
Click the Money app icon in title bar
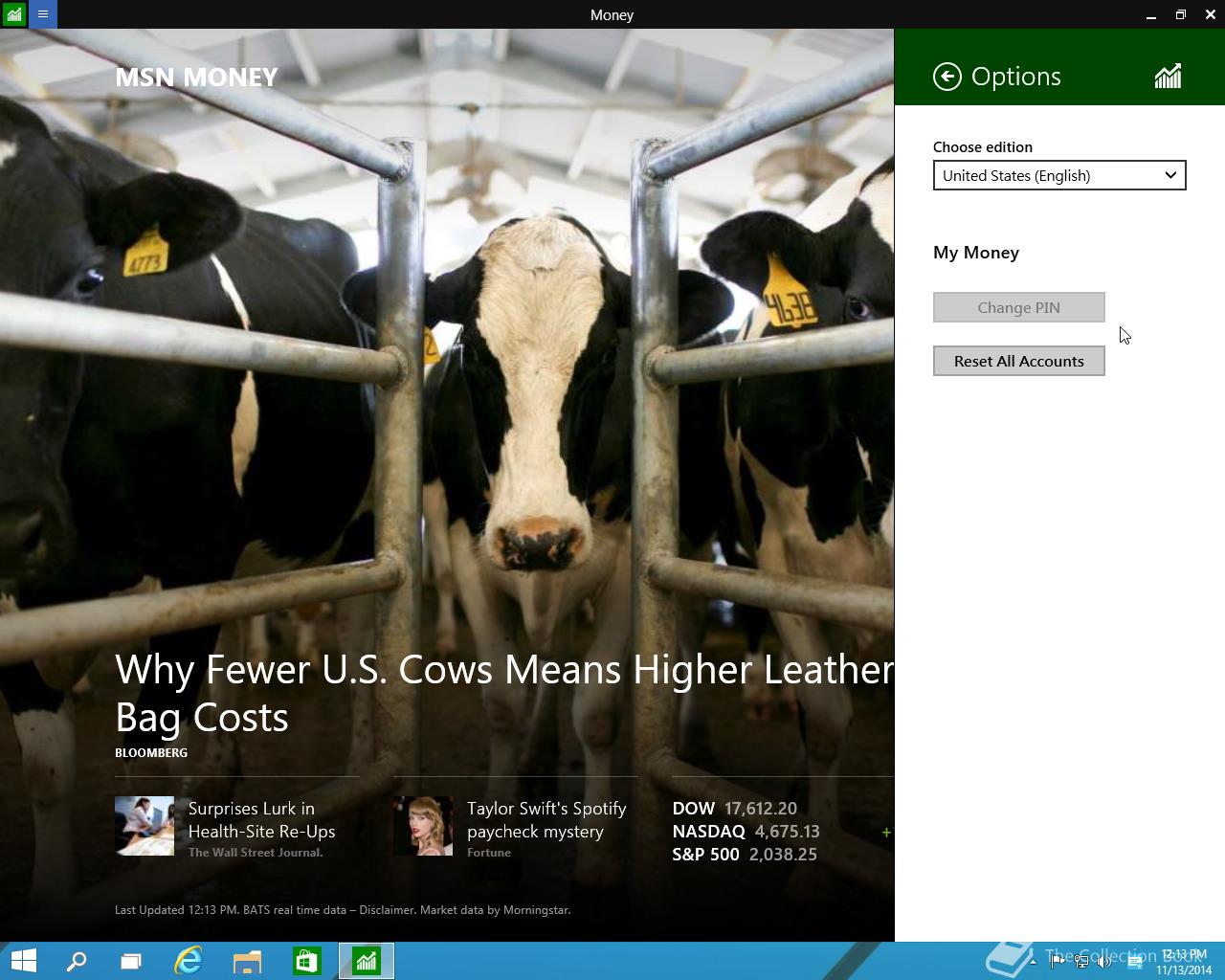point(14,14)
